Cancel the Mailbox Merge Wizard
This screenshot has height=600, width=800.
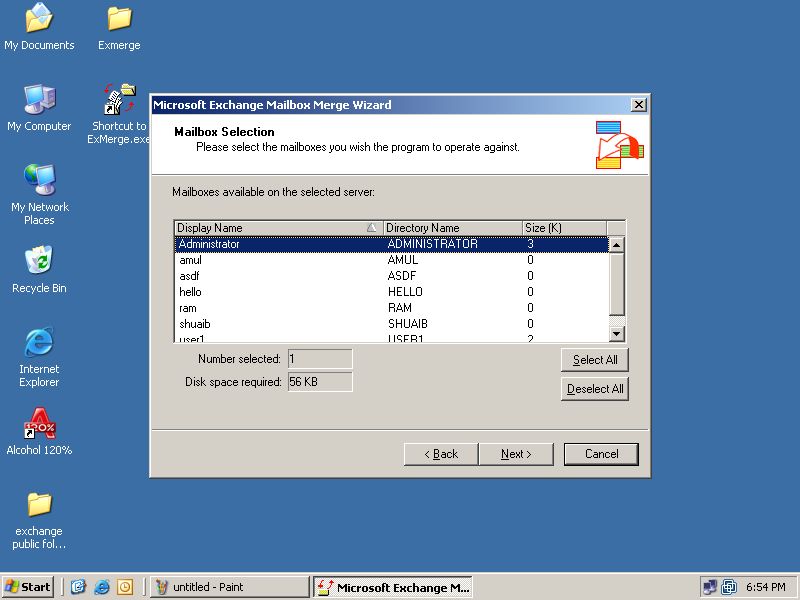pyautogui.click(x=601, y=454)
